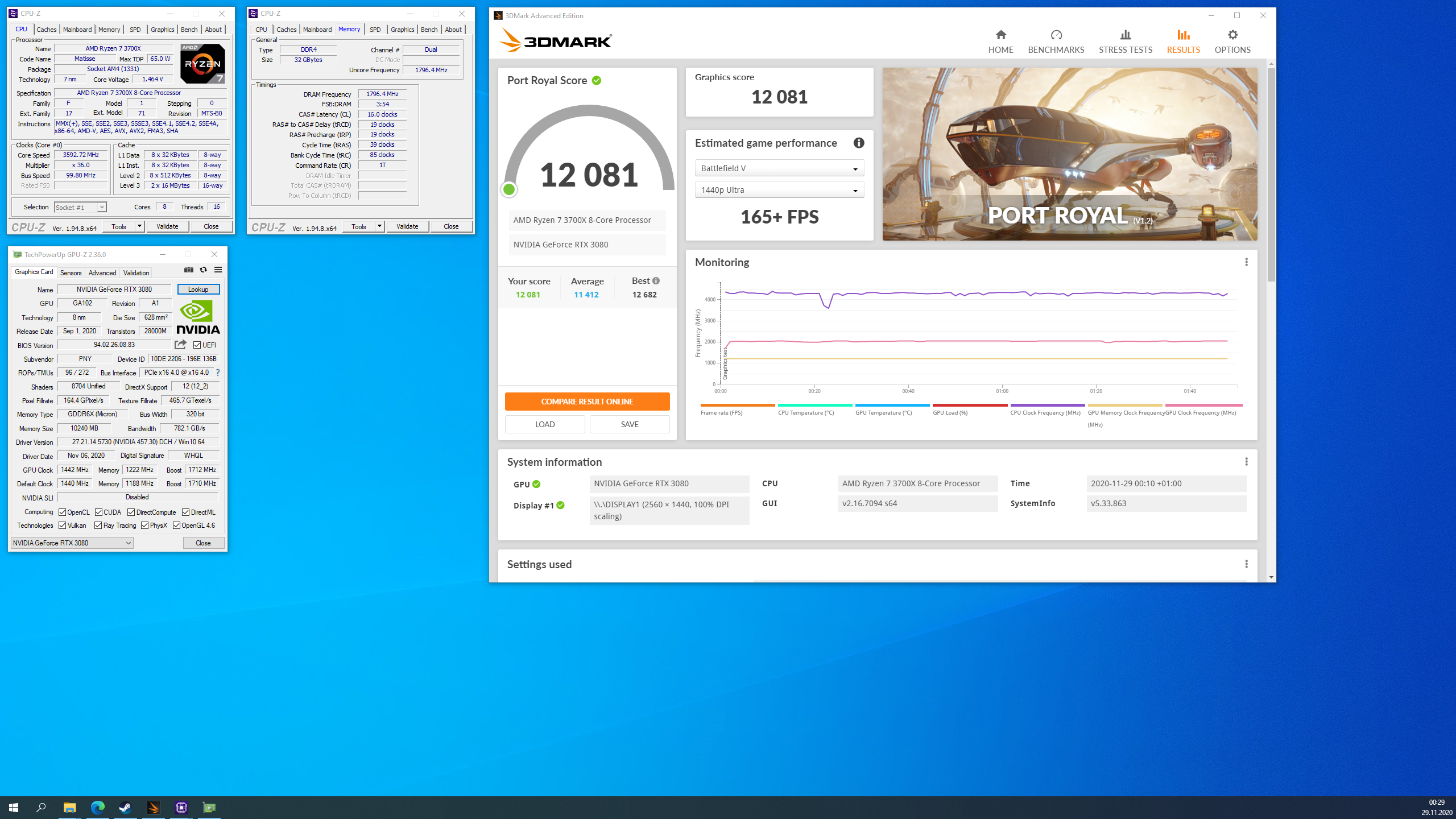The width and height of the screenshot is (1456, 819).
Task: Click the Best score info icon
Action: 656,280
